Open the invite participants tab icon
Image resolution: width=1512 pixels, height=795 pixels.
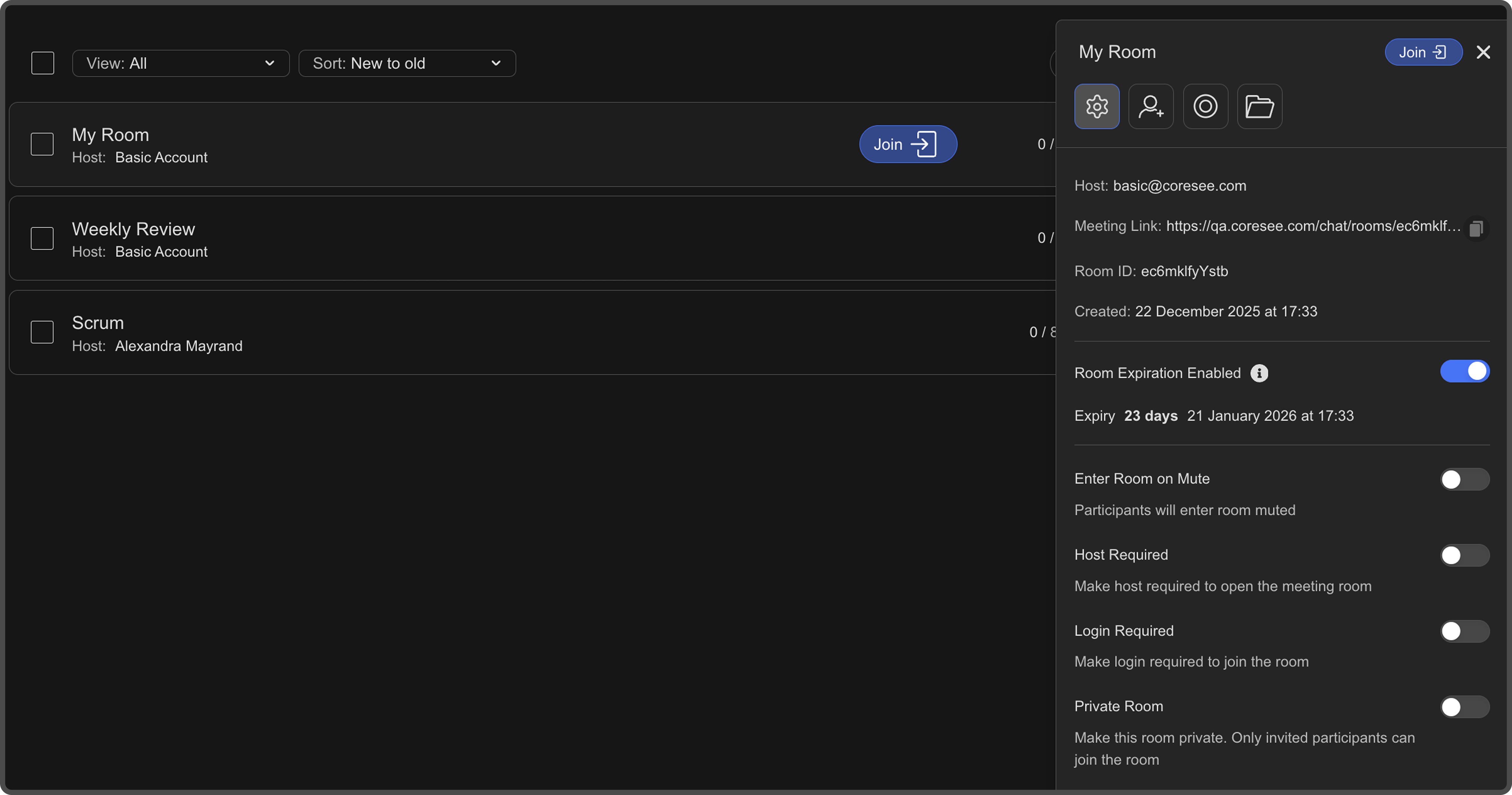[1151, 106]
